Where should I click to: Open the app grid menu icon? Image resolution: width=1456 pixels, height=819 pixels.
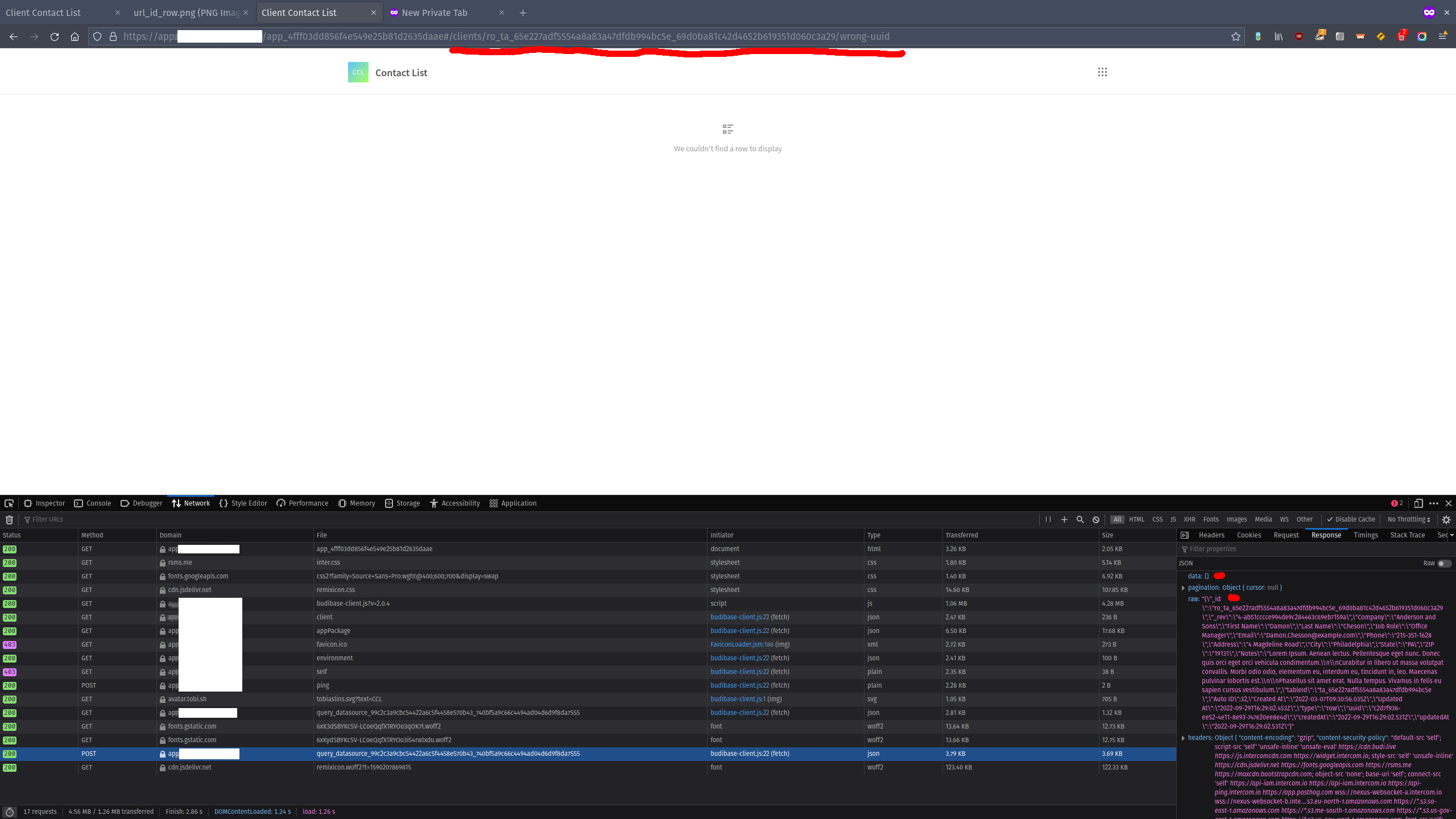[x=1102, y=72]
